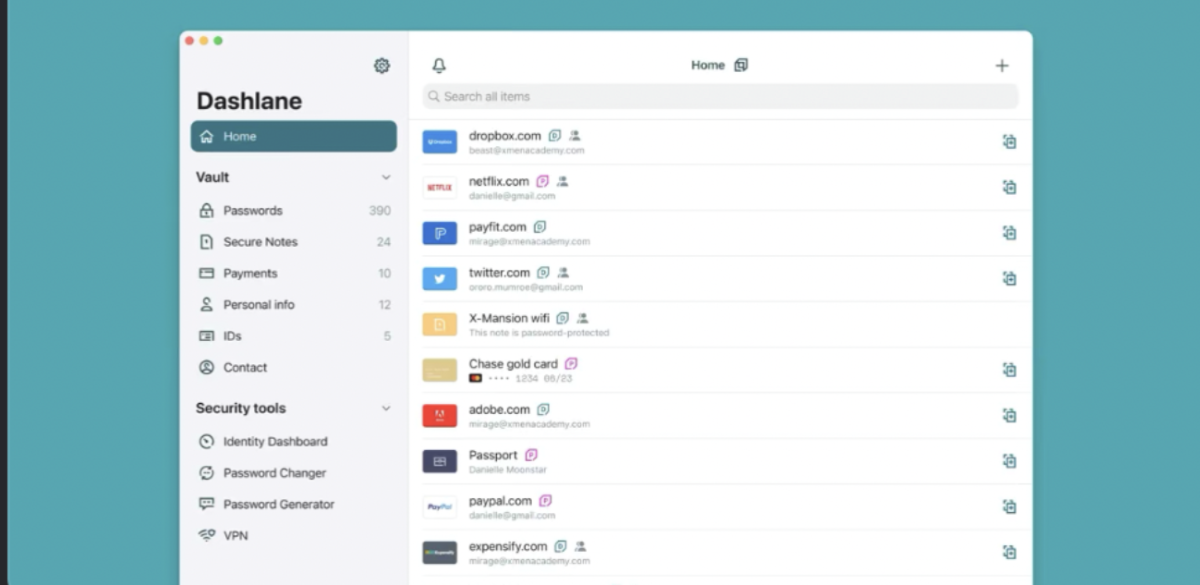
Task: Open Secure Notes section
Action: (x=260, y=242)
